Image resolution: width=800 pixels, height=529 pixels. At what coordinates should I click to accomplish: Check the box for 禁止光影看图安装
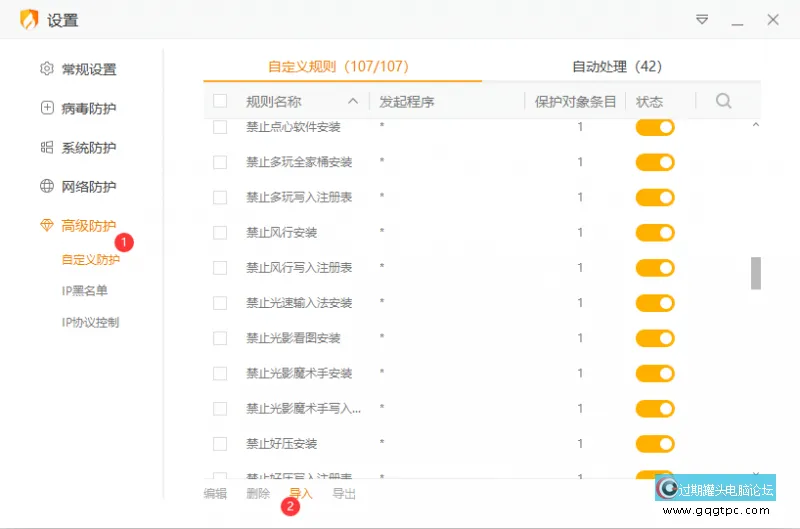220,338
